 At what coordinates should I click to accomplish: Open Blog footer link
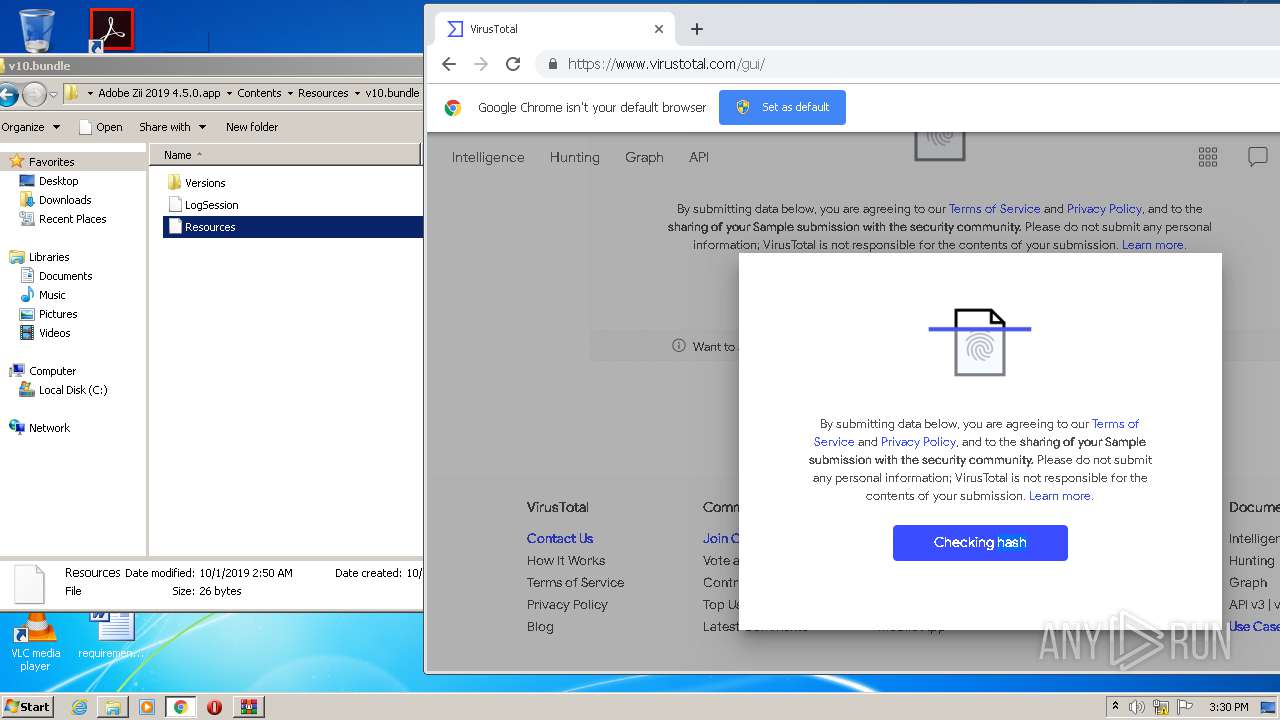(x=540, y=626)
